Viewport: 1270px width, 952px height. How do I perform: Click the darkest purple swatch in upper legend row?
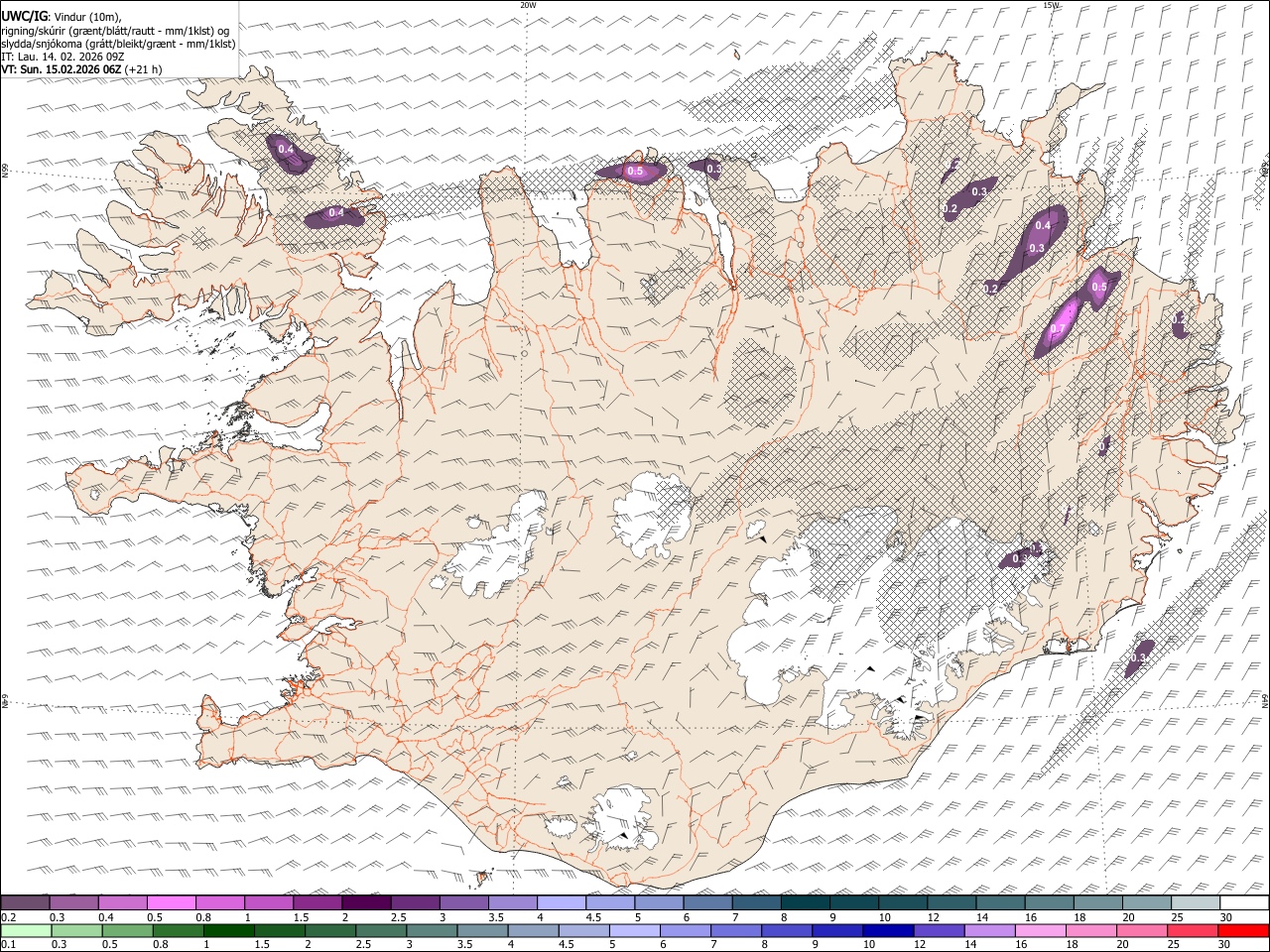(366, 903)
